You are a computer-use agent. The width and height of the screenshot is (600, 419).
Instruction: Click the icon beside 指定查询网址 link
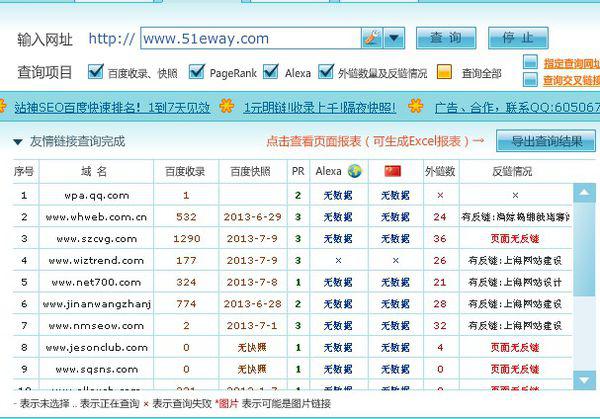pyautogui.click(x=530, y=62)
